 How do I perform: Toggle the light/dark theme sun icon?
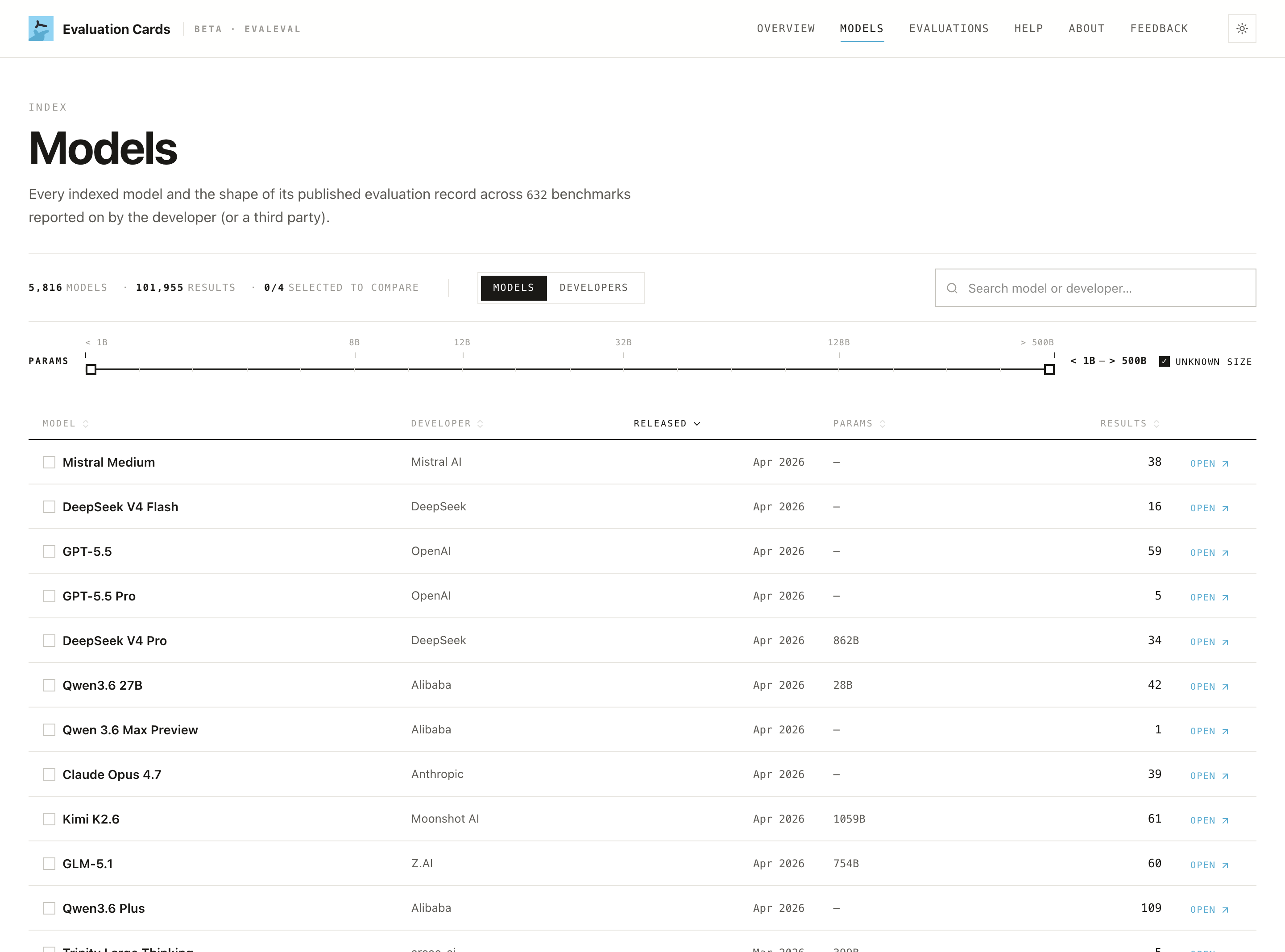click(1242, 28)
